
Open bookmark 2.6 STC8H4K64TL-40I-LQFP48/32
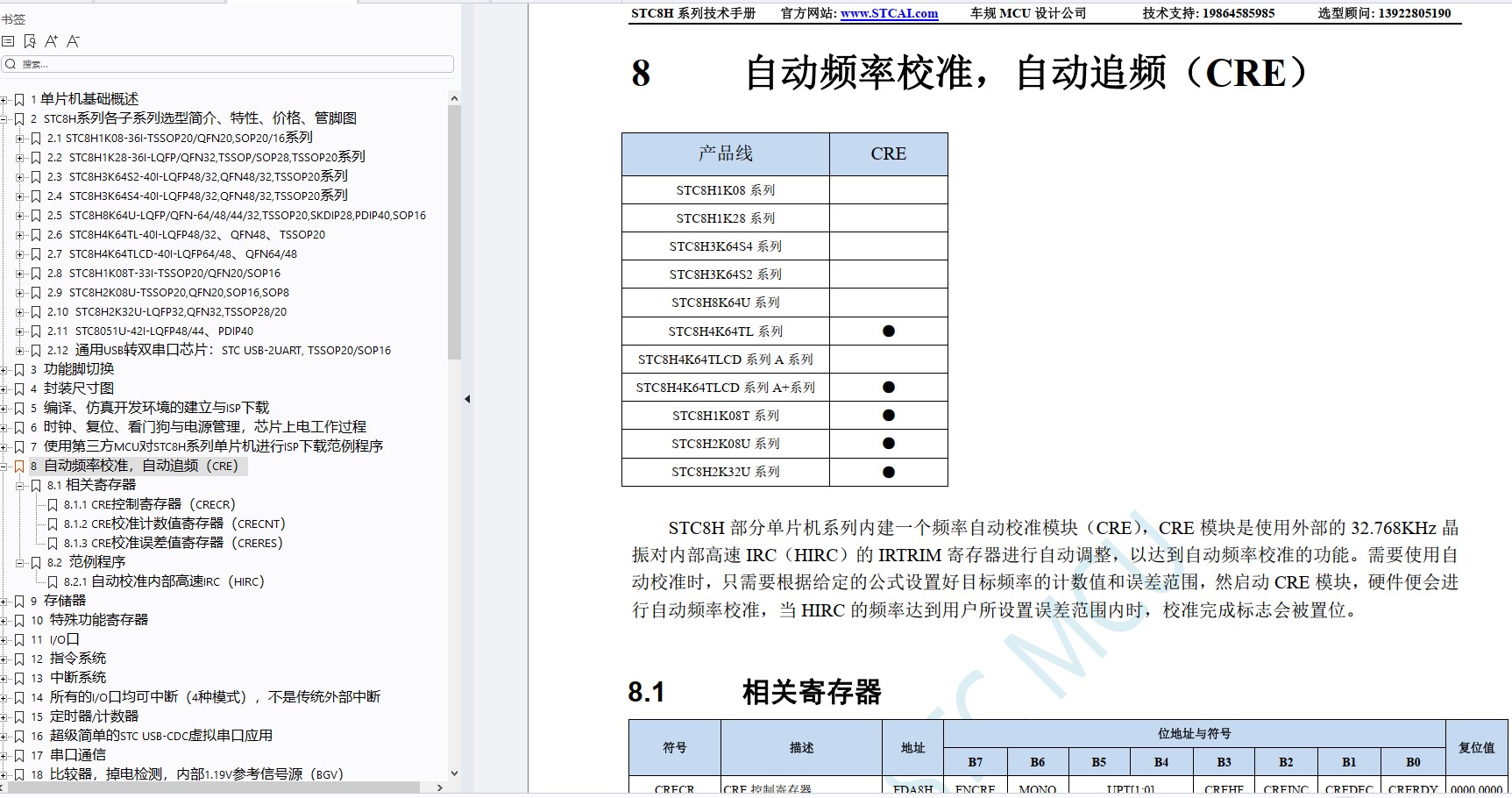click(186, 235)
